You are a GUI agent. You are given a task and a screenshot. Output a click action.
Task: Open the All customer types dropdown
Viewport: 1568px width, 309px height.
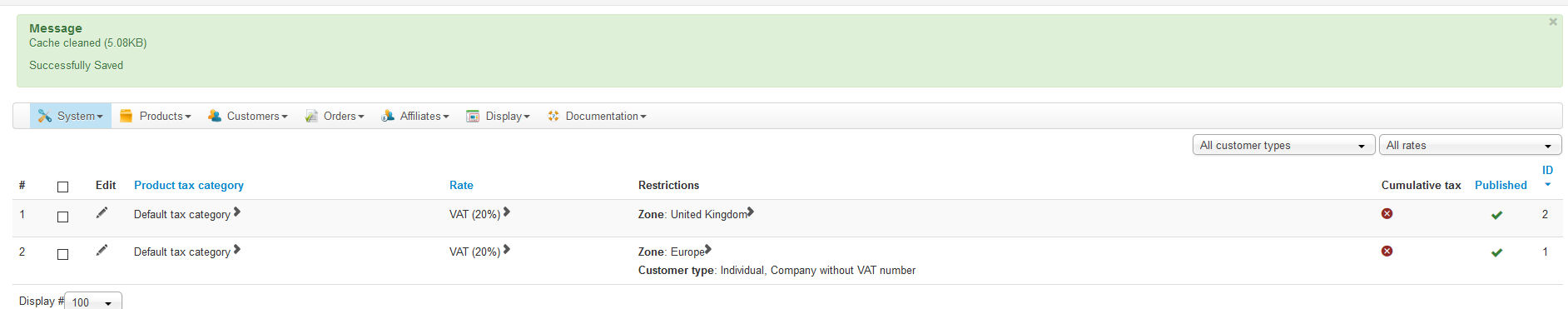(x=1283, y=145)
